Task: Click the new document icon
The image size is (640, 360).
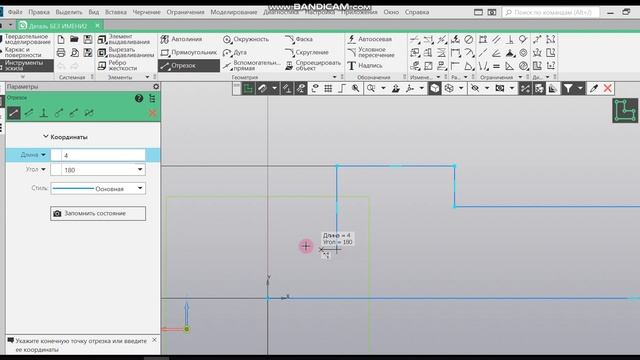Action: coord(61,40)
